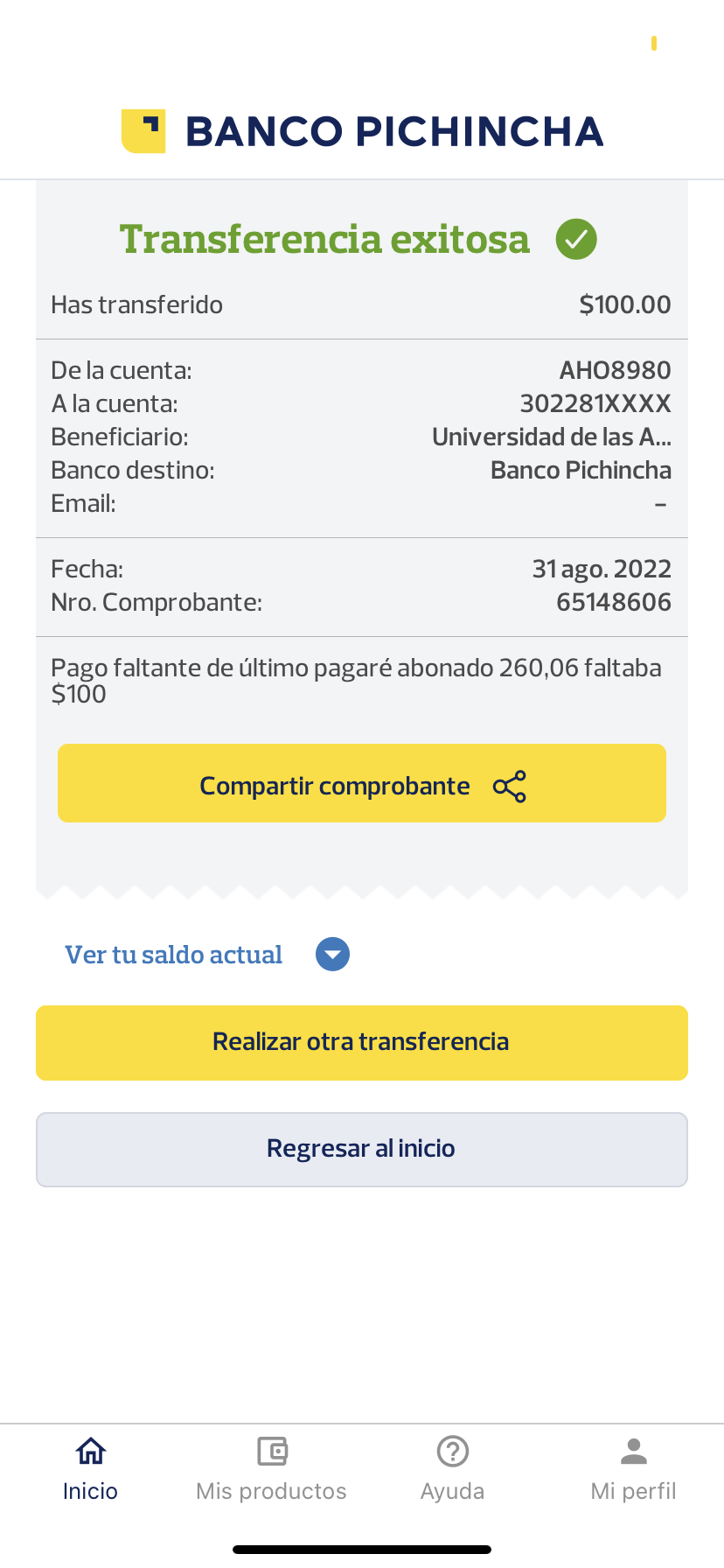Tap the yellow Banco Pichincha logo icon
Viewport: 724px width, 1568px height.
[143, 131]
